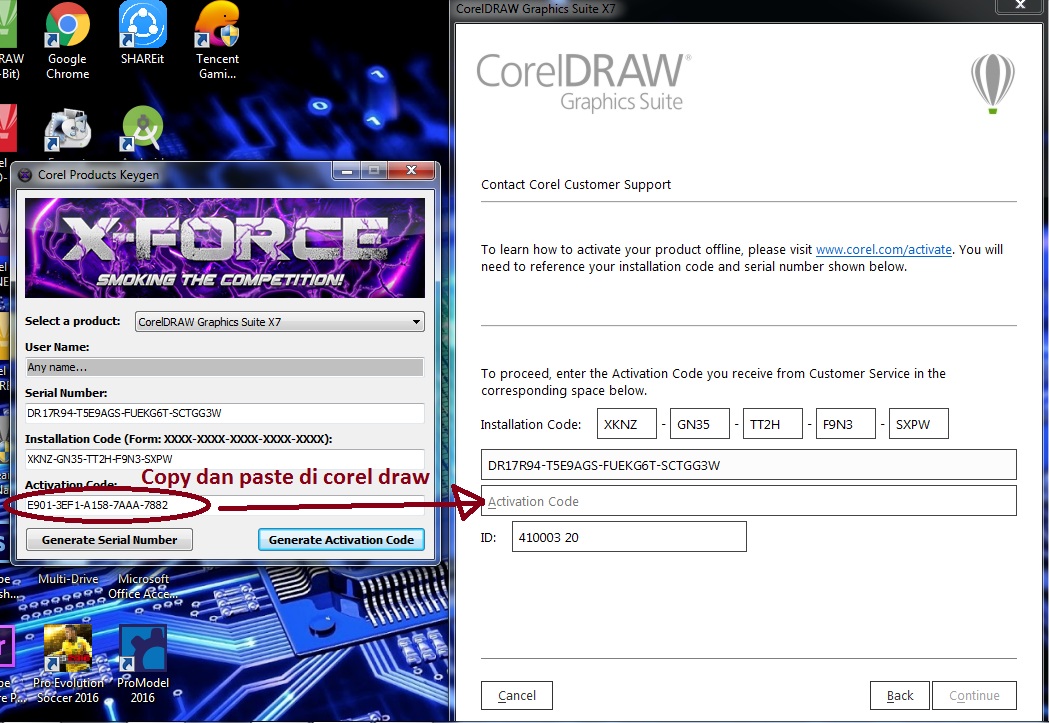
Task: Close the Corel Products Keygen window
Action: click(411, 171)
